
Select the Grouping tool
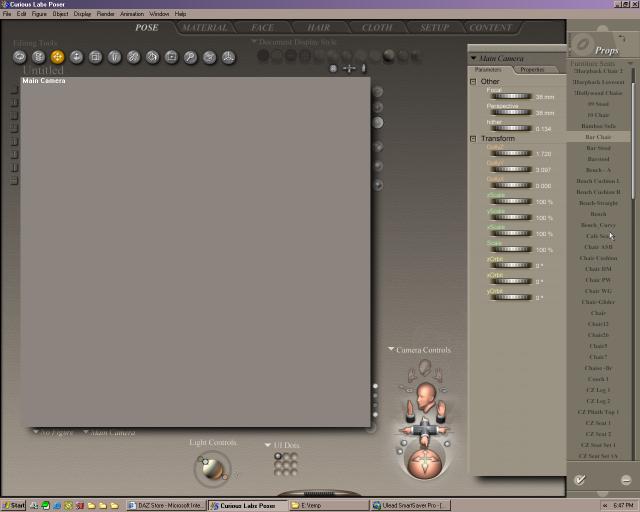click(171, 57)
